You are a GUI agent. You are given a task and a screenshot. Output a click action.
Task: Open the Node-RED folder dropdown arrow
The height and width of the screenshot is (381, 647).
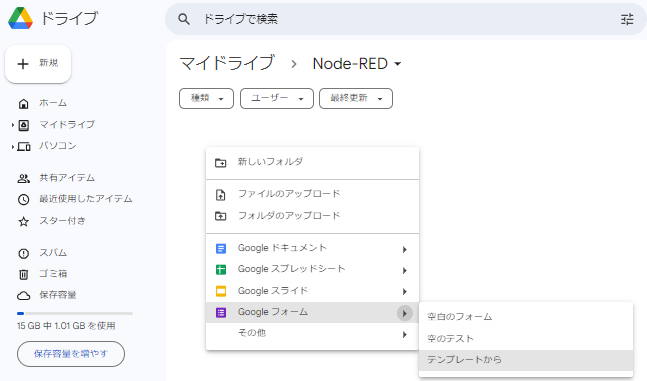pyautogui.click(x=397, y=64)
